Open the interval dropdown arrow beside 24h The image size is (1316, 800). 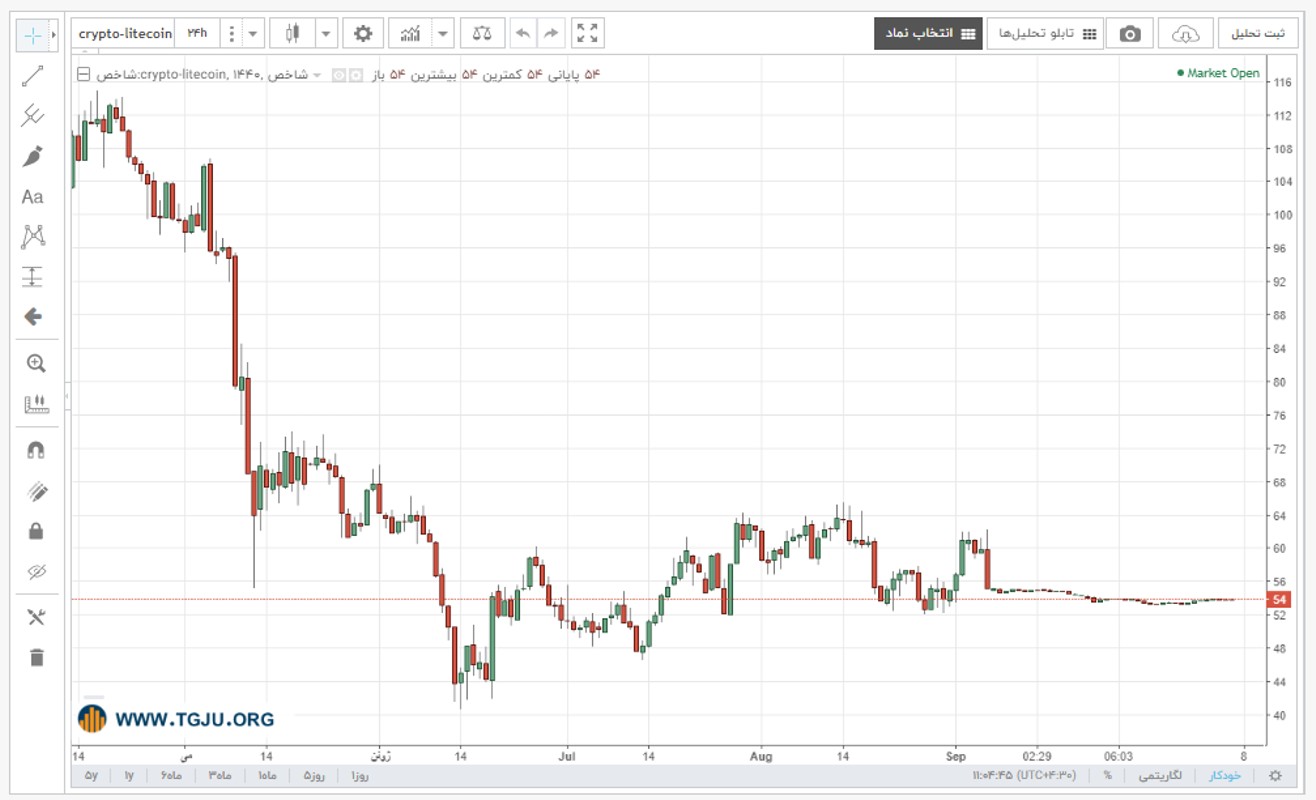pyautogui.click(x=254, y=34)
